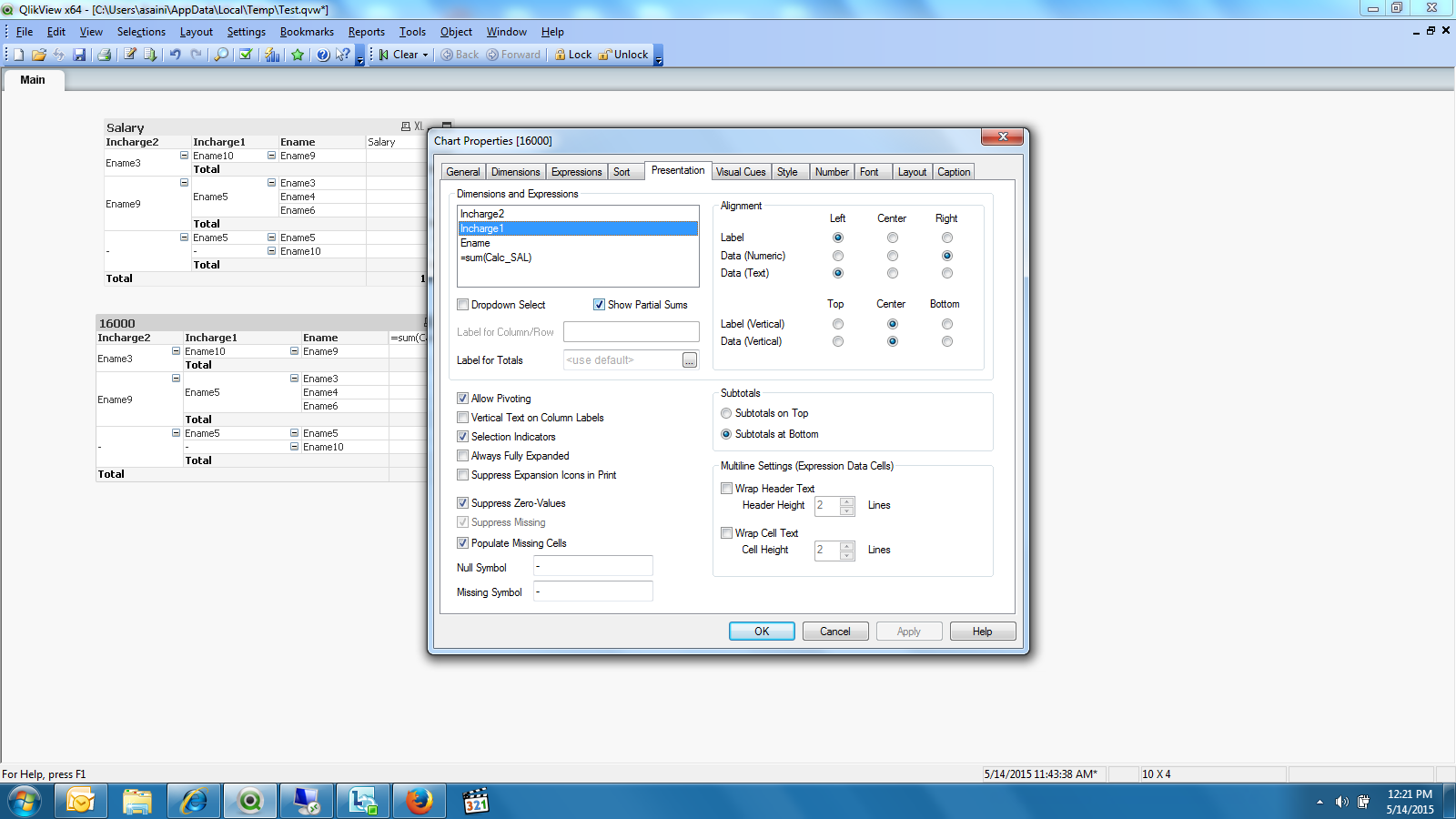Uncheck Show Partial Sums
This screenshot has width=1456, height=819.
pos(600,305)
